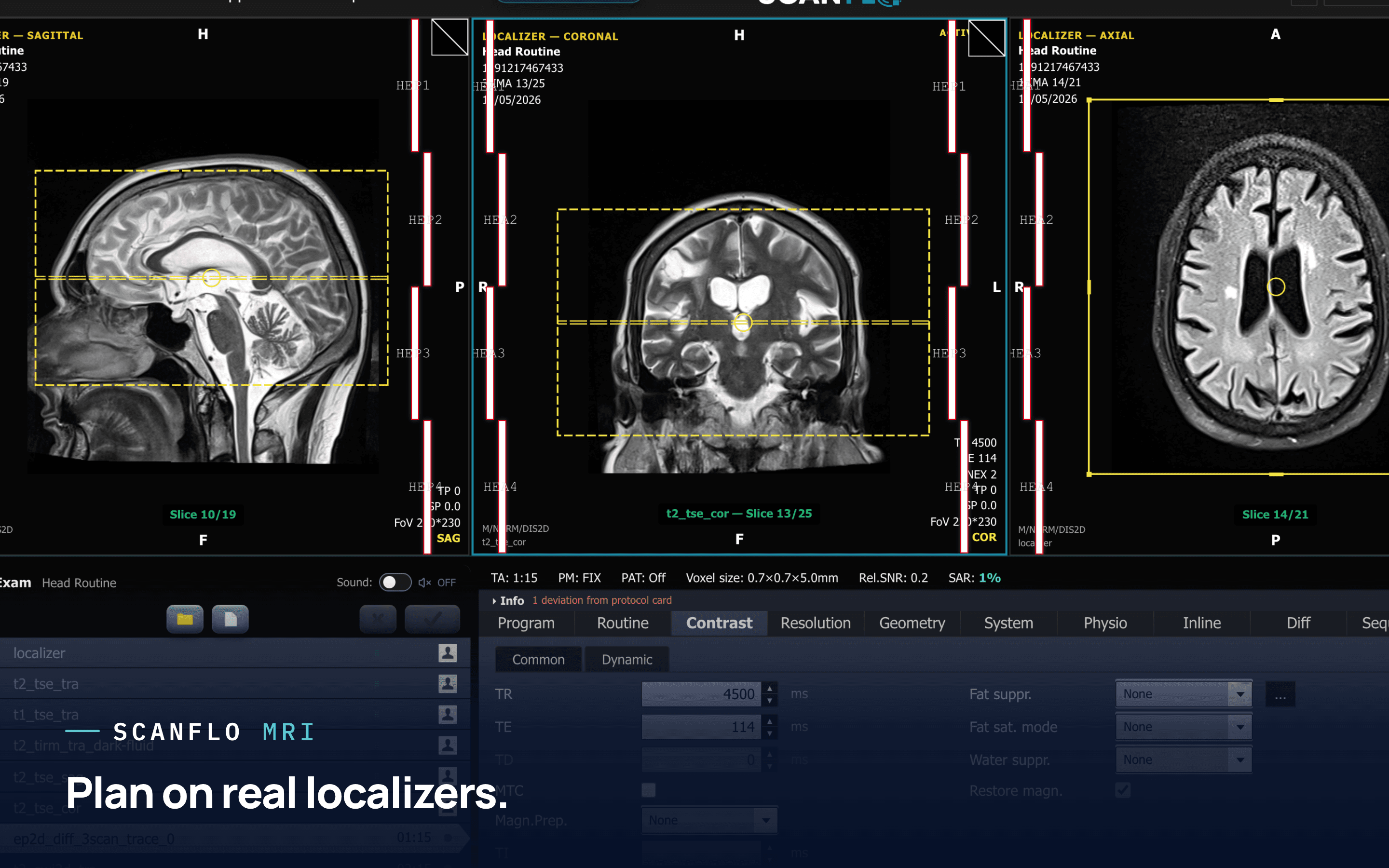Click the axial slice box top edge handle
This screenshot has height=868, width=1389.
1275,100
